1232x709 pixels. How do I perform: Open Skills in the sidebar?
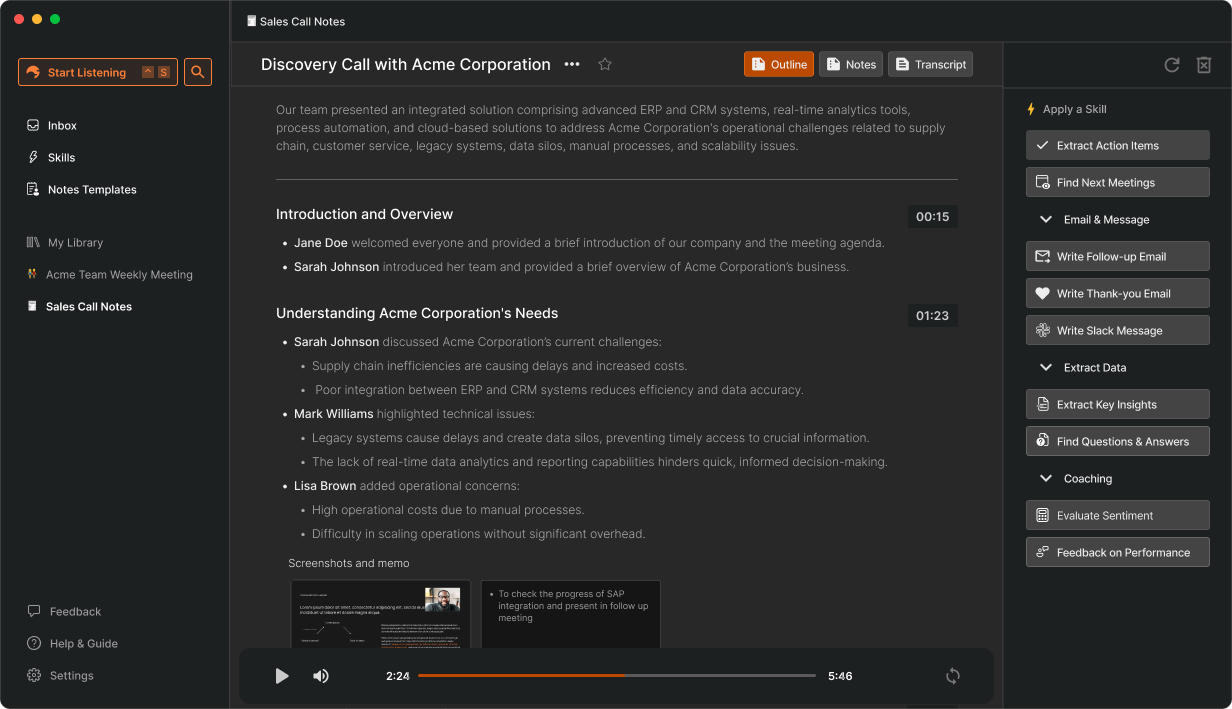(x=61, y=158)
